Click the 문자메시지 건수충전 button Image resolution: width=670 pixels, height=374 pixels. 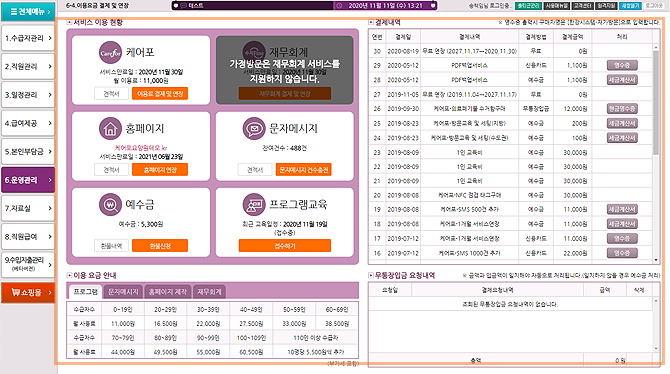click(303, 170)
